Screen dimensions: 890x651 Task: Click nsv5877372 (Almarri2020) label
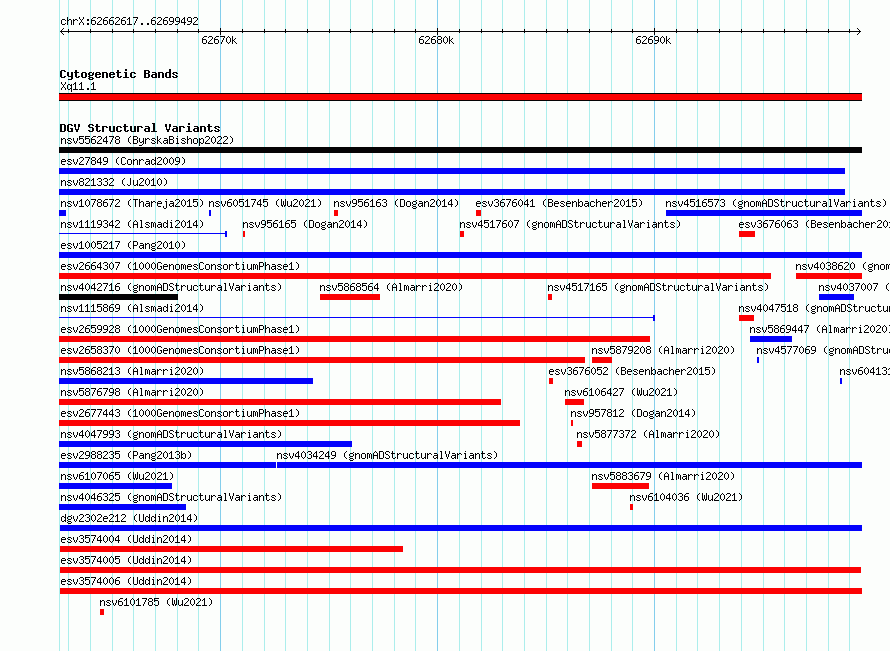[648, 434]
